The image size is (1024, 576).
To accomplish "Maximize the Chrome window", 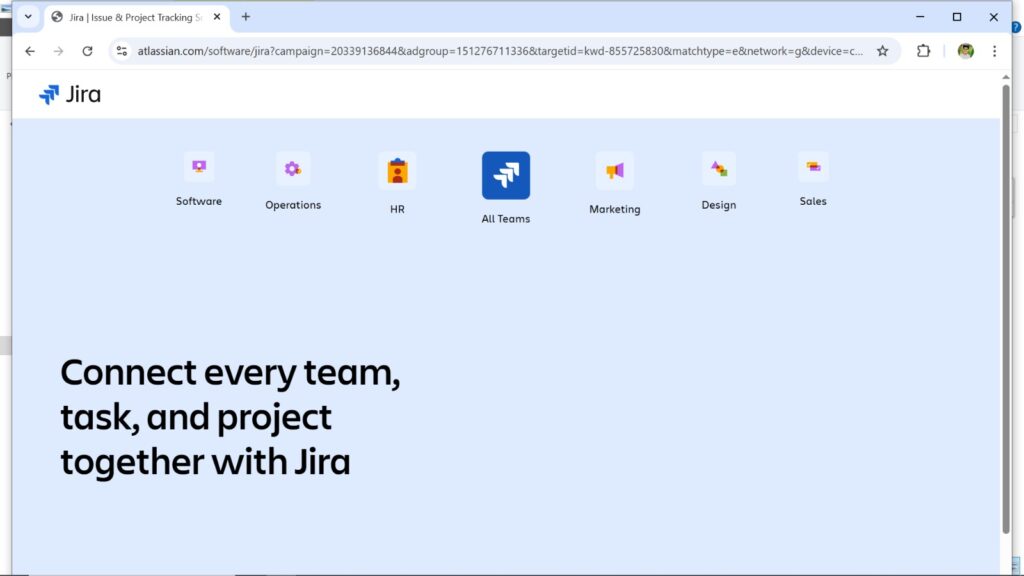I will [957, 17].
